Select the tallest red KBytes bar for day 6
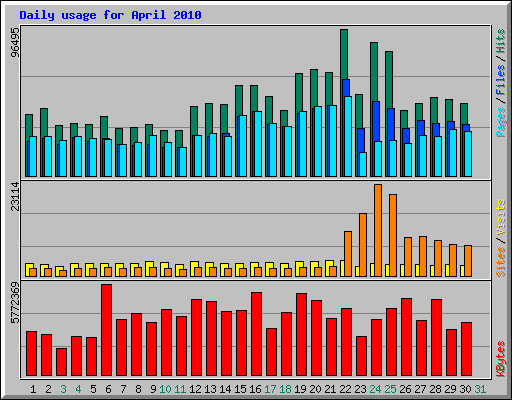The height and width of the screenshot is (400, 512). click(107, 330)
